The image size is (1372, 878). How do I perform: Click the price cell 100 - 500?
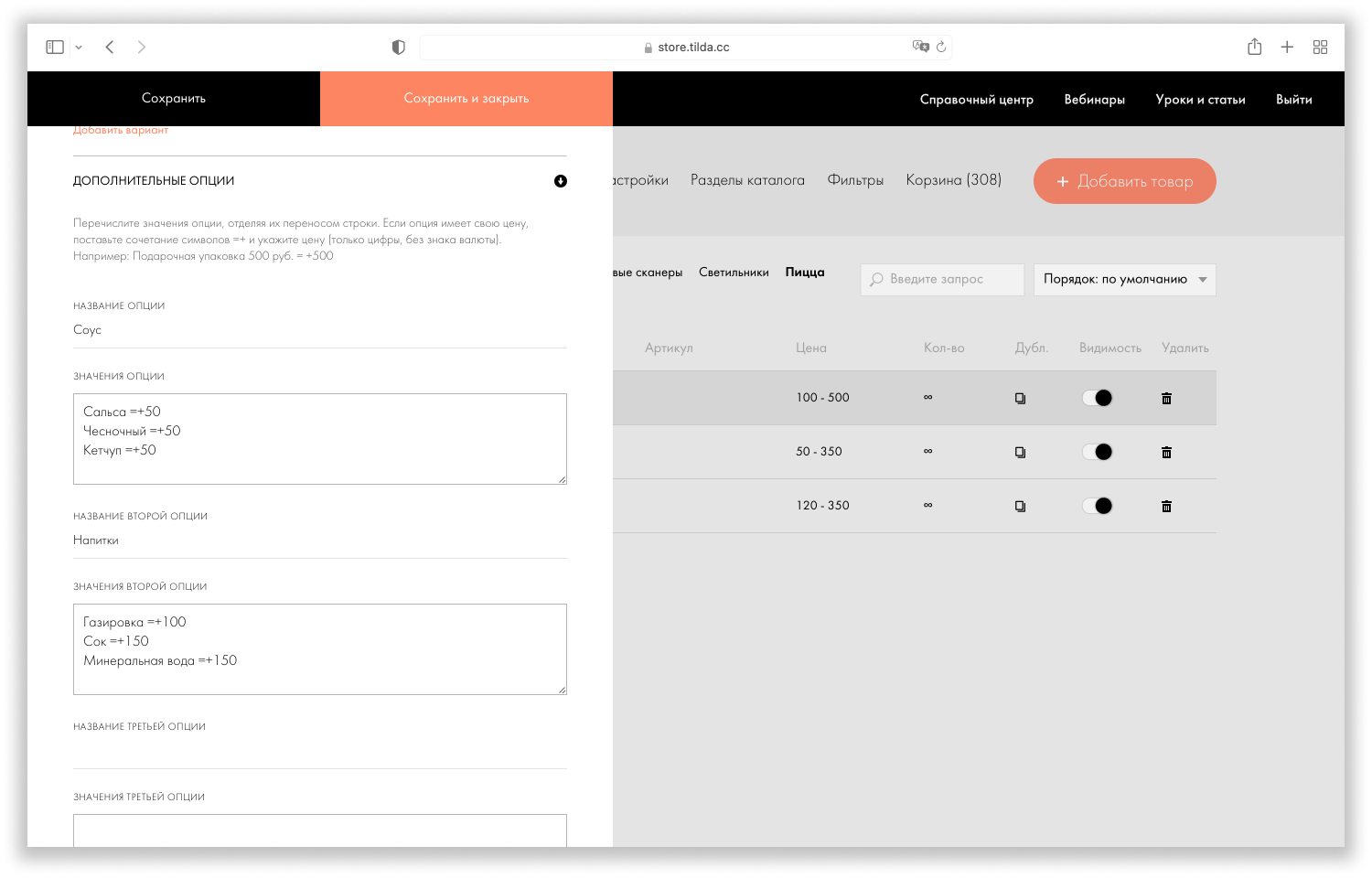coord(822,398)
